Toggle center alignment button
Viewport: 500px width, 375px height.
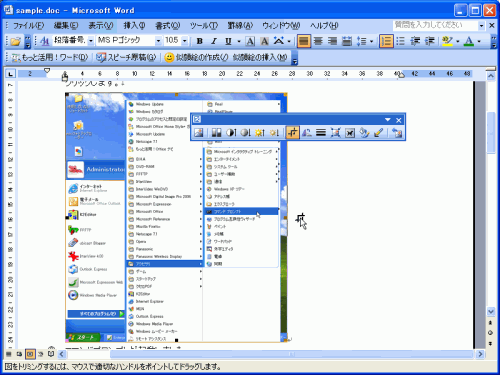(318, 41)
